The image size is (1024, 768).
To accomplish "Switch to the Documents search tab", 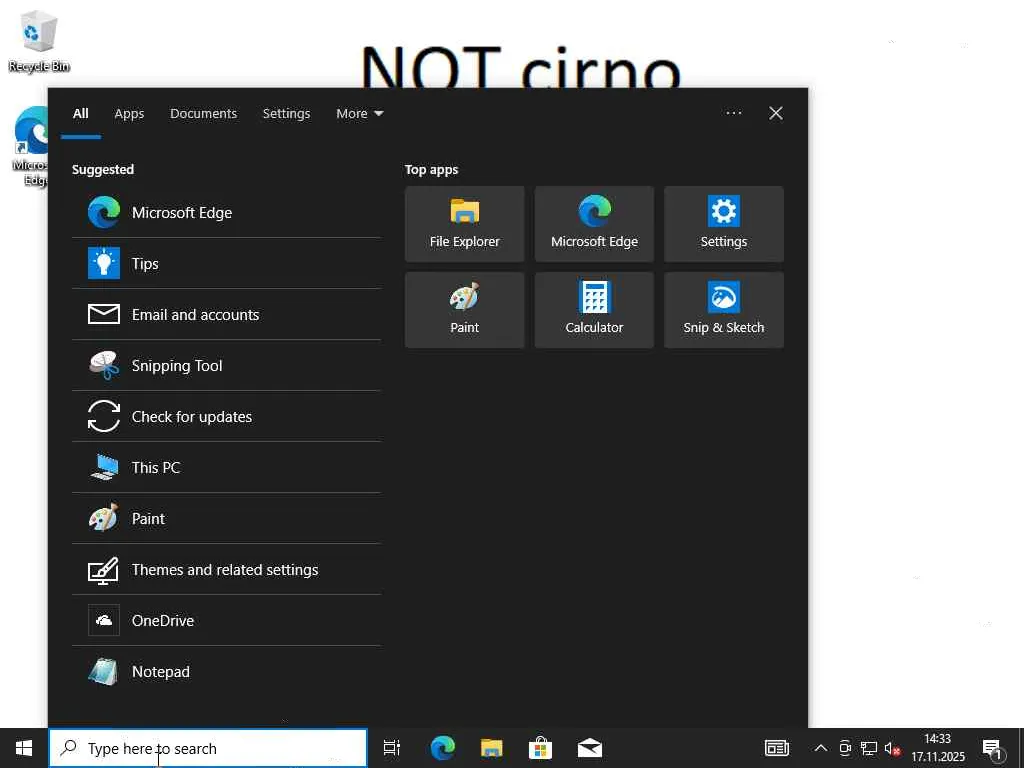I will (x=204, y=113).
